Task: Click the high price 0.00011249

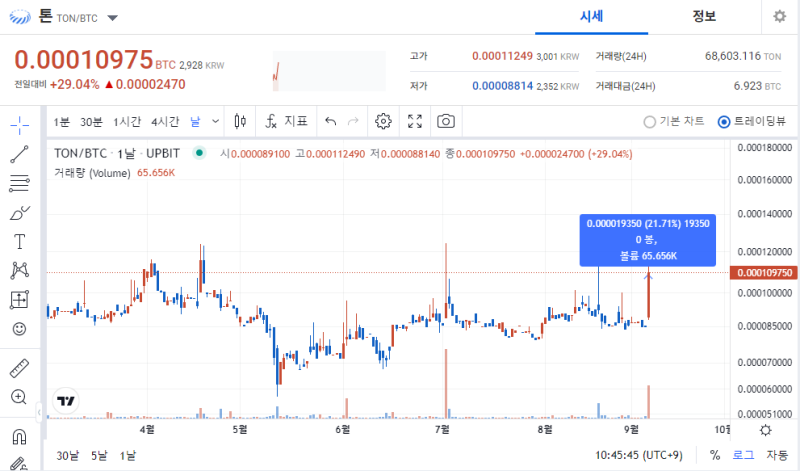Action: click(x=503, y=56)
